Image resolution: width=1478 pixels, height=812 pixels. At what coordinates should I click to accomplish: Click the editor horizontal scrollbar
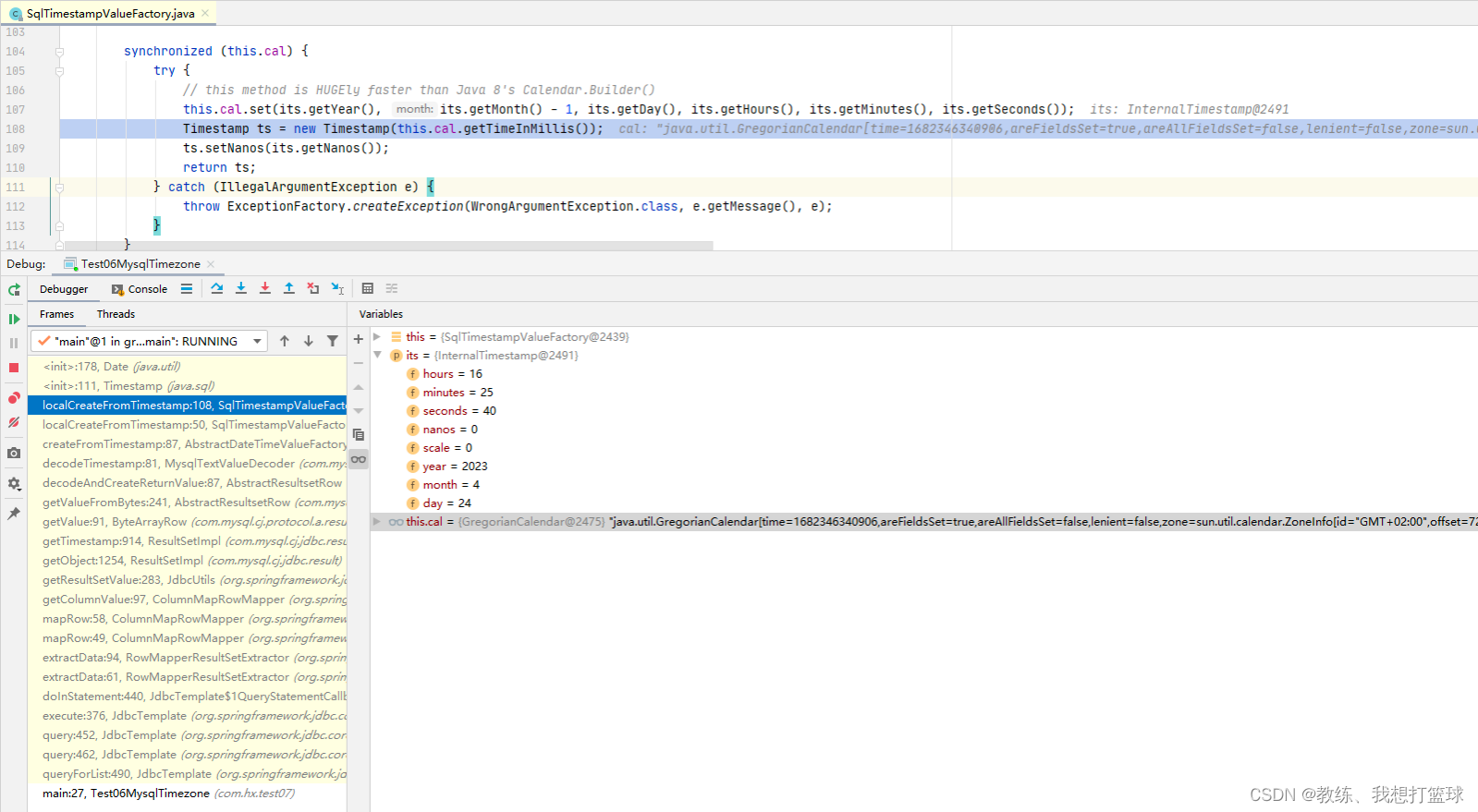coord(388,246)
